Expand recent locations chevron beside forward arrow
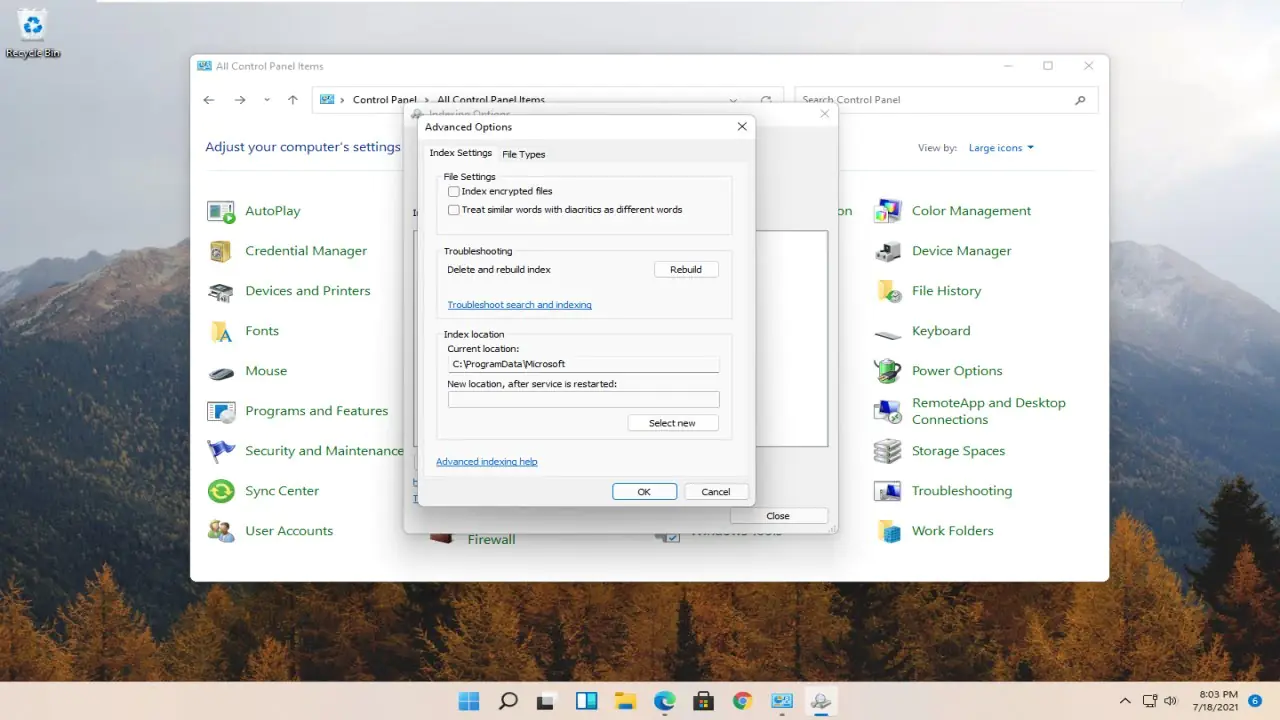Viewport: 1280px width, 720px height. 267,100
